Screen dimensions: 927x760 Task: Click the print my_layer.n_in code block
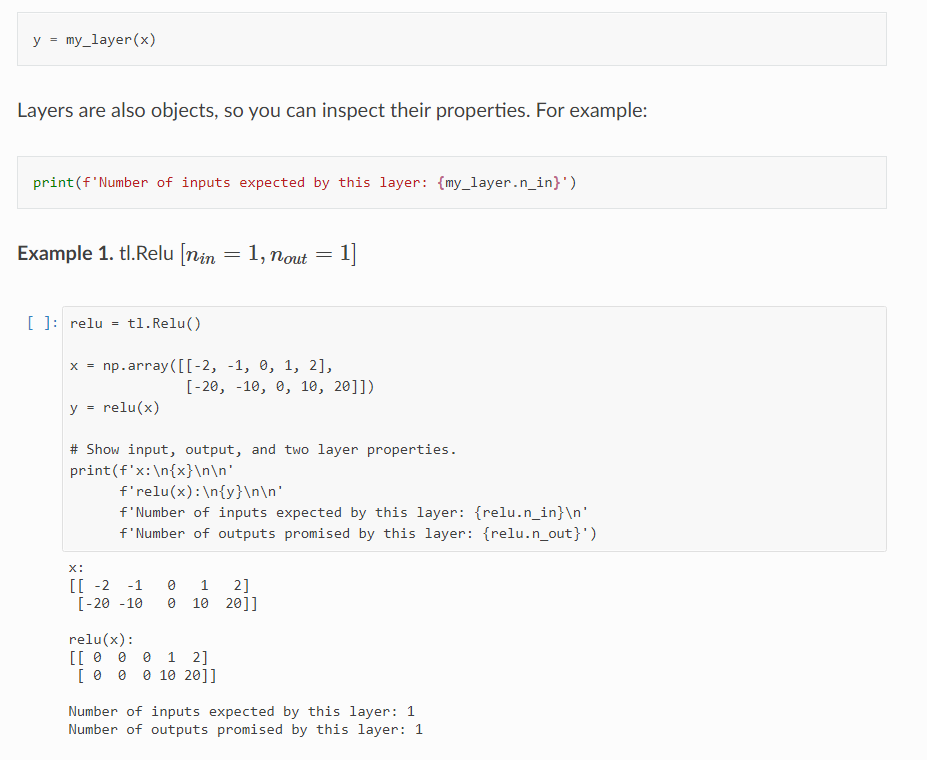(452, 183)
